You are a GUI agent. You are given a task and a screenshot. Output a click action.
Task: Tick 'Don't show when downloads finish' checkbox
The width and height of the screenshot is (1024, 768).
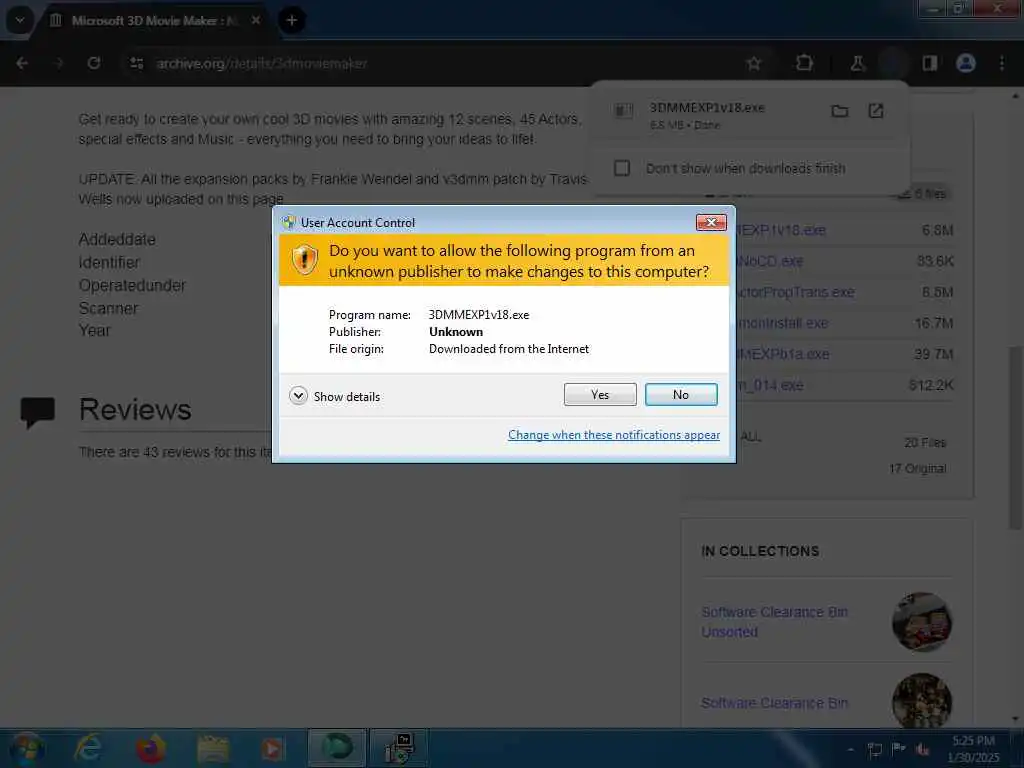click(x=622, y=168)
